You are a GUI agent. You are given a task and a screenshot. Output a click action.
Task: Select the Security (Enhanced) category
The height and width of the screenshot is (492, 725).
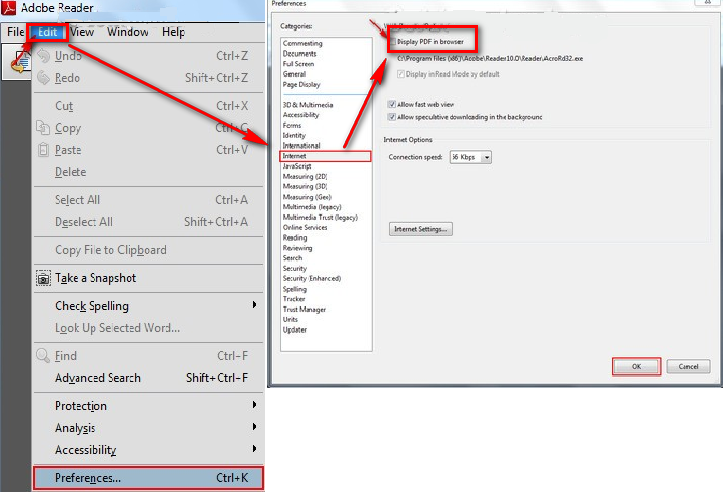312,278
